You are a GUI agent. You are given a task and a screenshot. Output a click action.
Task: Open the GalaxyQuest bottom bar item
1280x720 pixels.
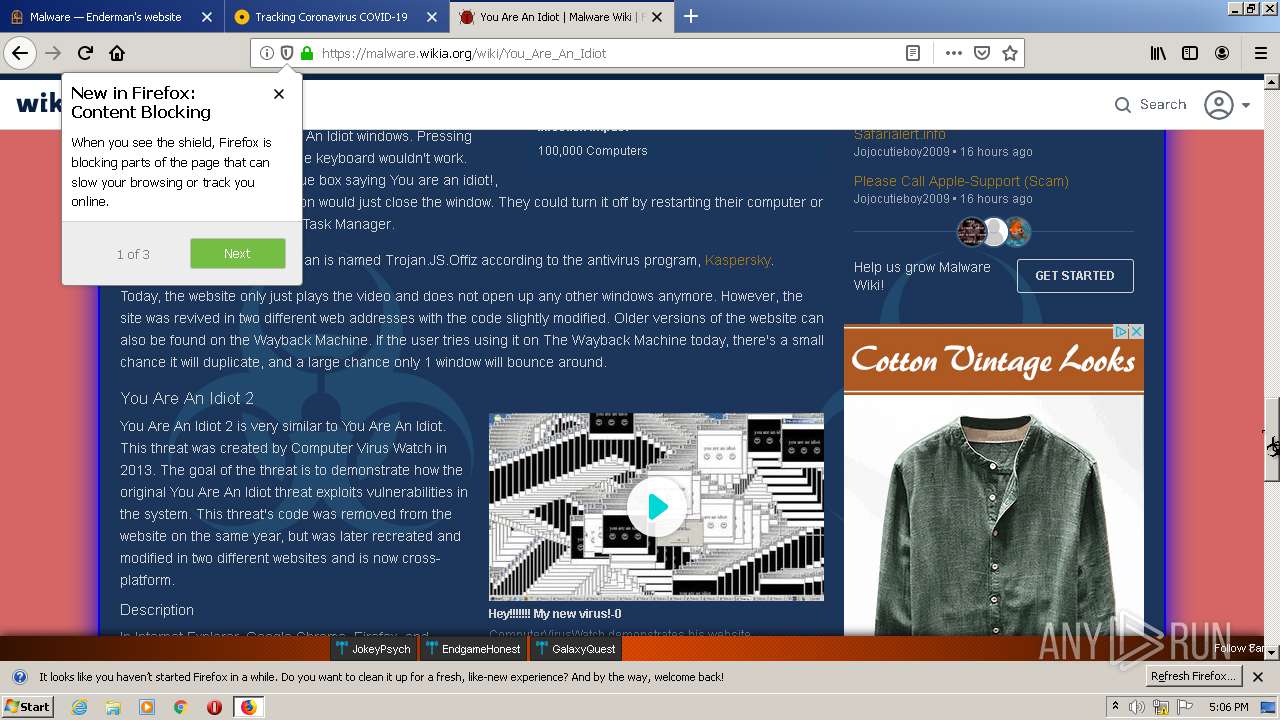pos(575,649)
